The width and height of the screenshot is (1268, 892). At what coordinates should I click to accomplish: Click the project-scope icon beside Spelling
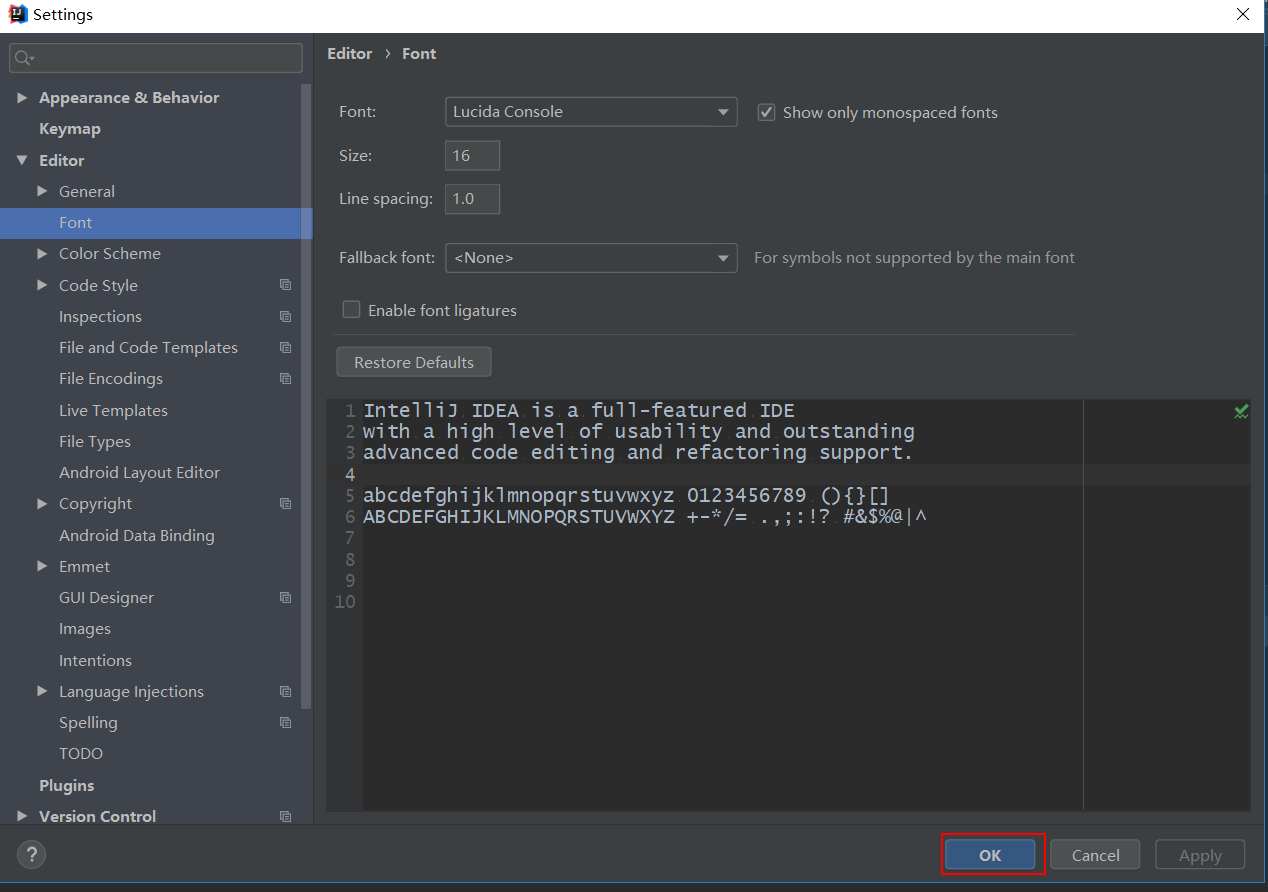pyautogui.click(x=286, y=723)
